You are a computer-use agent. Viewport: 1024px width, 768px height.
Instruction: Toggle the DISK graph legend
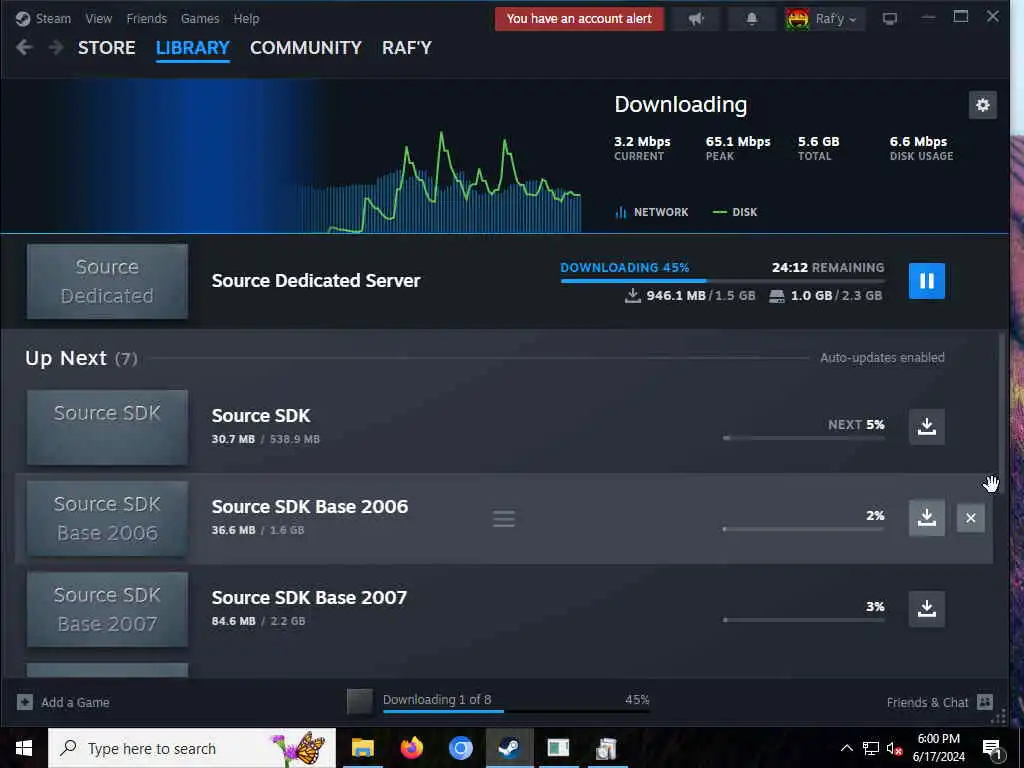click(735, 212)
